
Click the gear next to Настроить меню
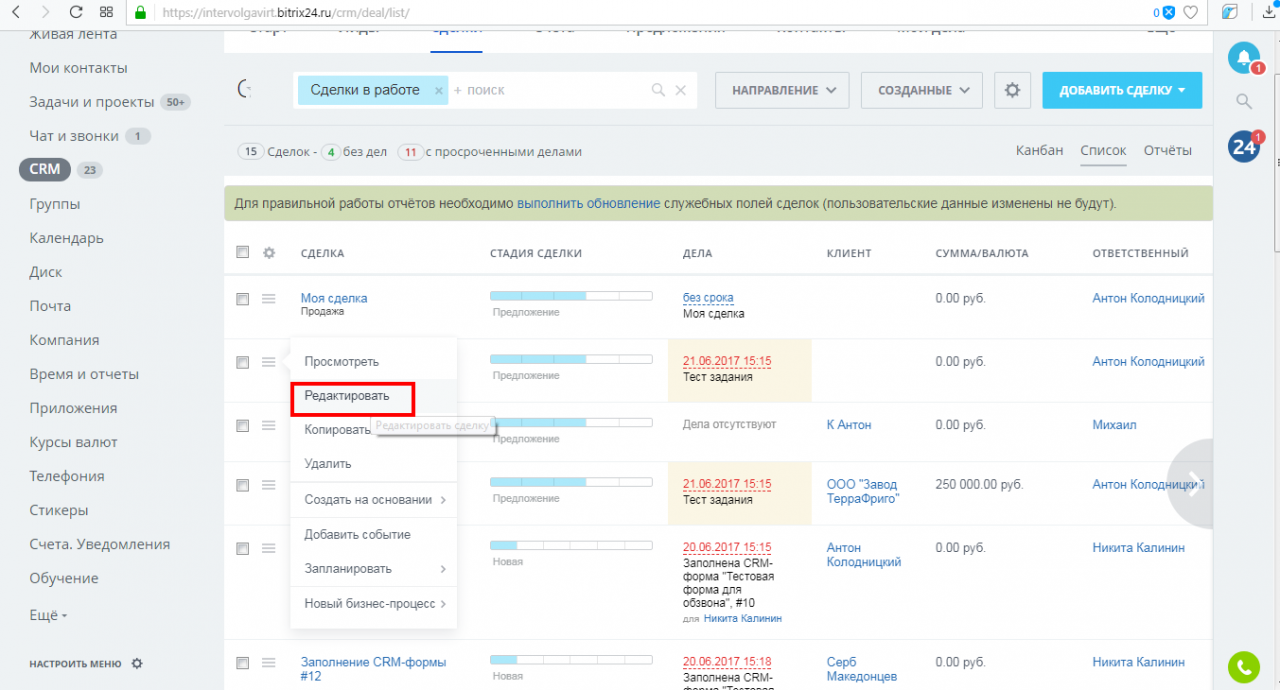[137, 663]
